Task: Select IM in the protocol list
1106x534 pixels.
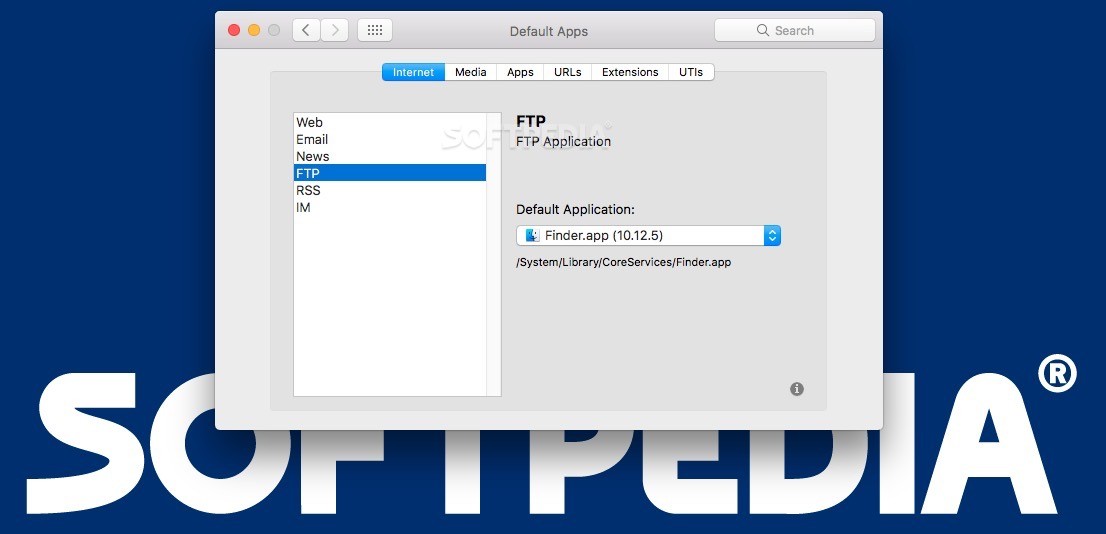Action: [x=389, y=207]
